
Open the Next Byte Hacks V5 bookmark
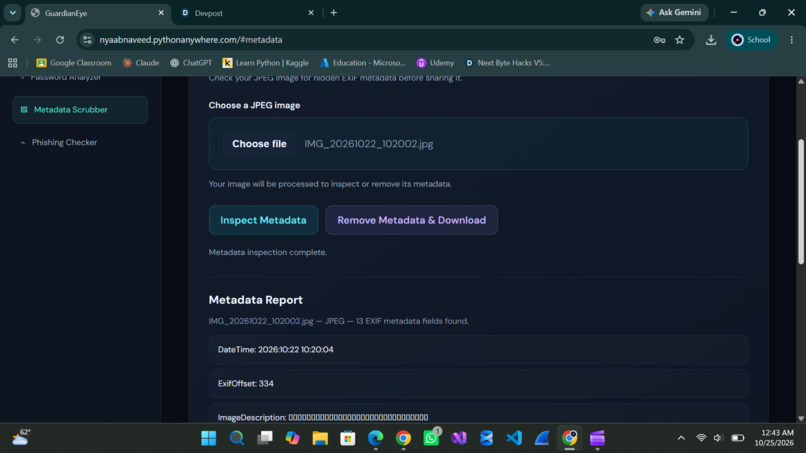507,63
